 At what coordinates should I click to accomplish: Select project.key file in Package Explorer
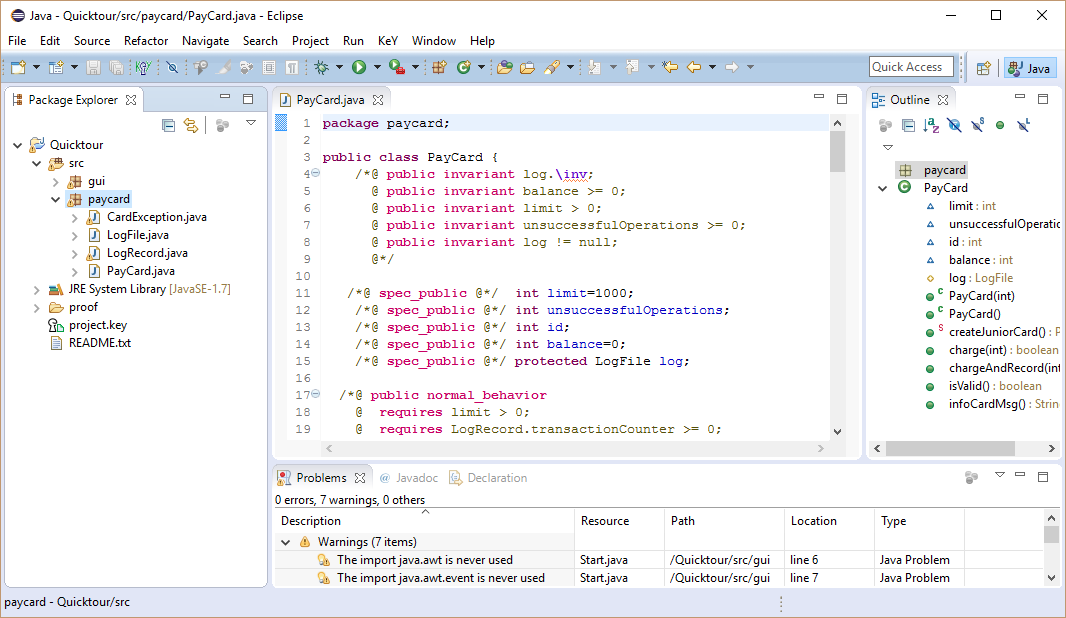pos(97,326)
